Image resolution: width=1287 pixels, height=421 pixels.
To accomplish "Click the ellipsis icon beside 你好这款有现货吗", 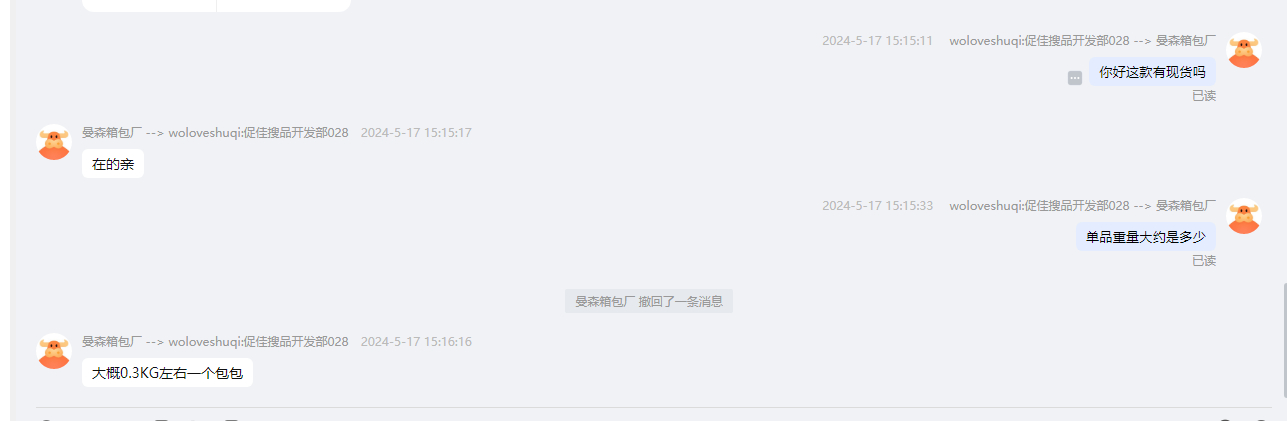I will pyautogui.click(x=1075, y=77).
